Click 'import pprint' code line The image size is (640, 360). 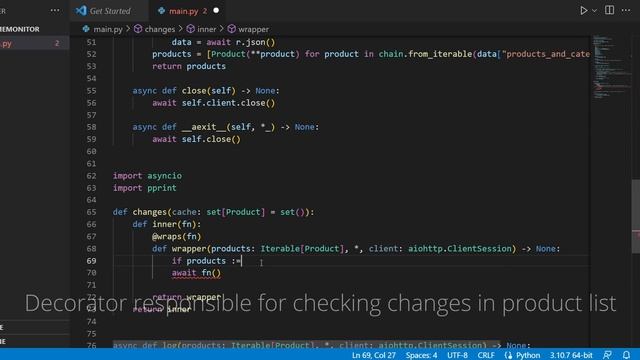point(144,188)
